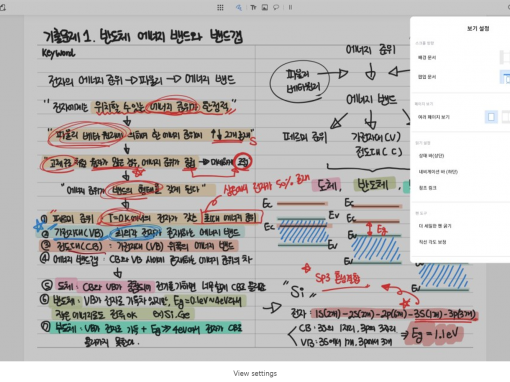Screen dimensions: 510x382
Task: Select the Tr text tool
Action: 253,7
